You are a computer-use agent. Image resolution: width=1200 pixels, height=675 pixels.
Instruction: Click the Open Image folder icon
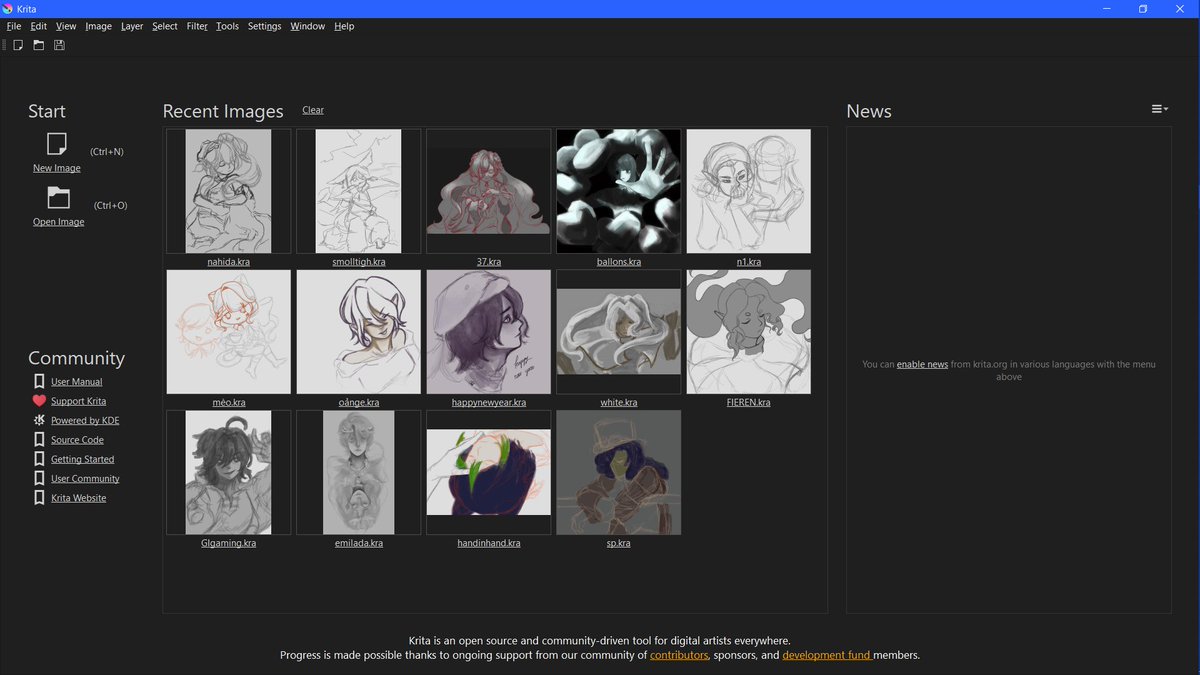[x=58, y=197]
